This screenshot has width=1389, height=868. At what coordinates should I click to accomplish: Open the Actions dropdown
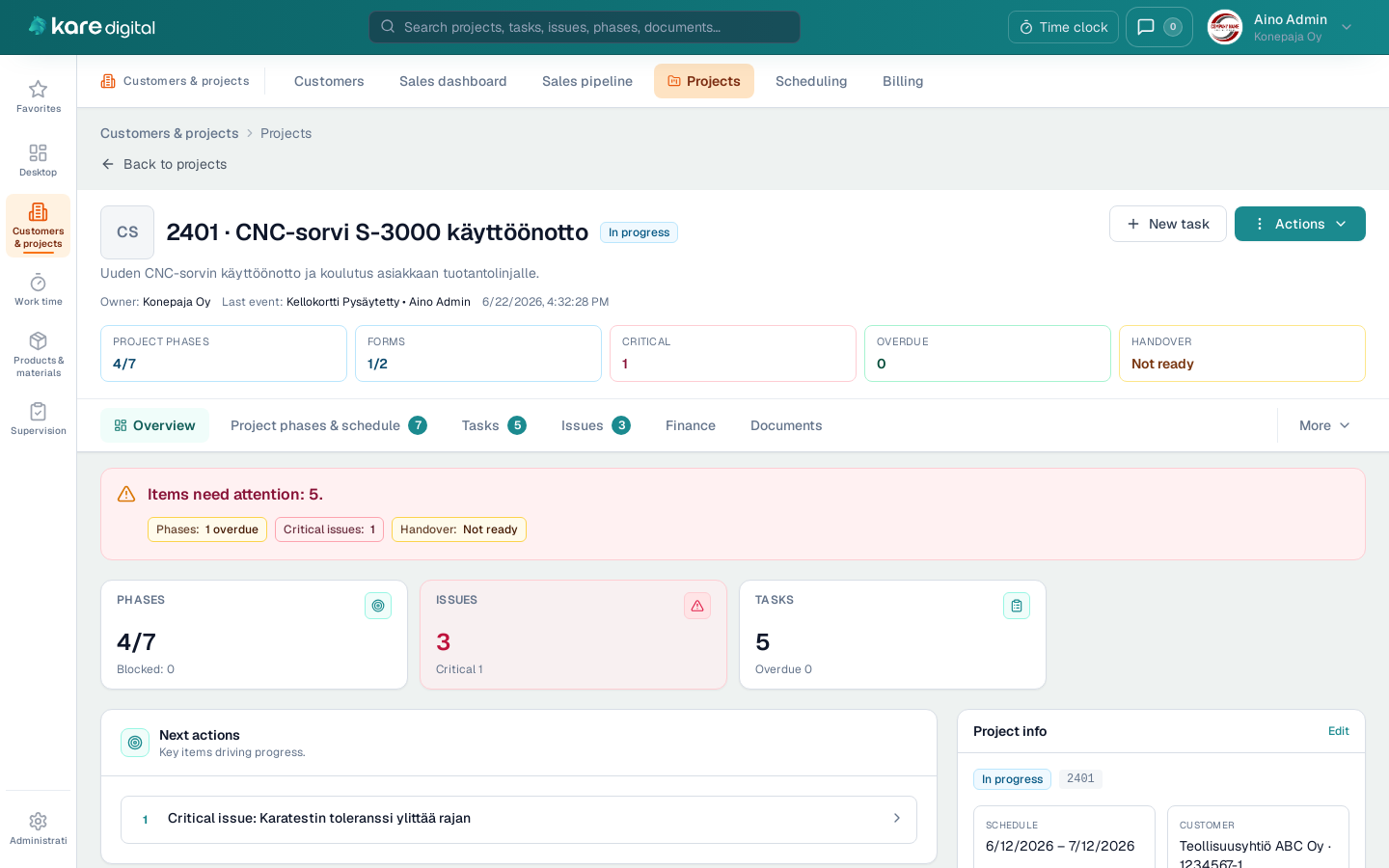pyautogui.click(x=1300, y=224)
